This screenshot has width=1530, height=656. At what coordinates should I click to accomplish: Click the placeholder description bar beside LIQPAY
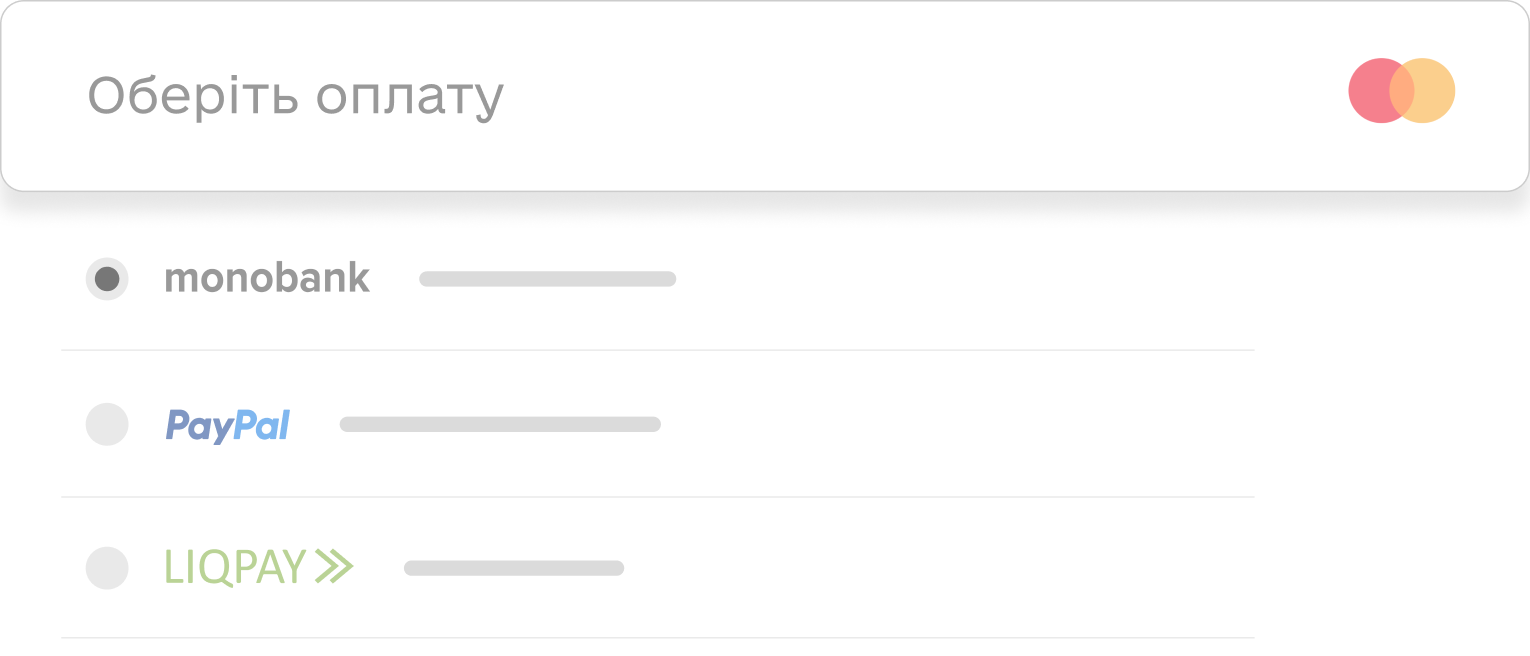point(514,568)
